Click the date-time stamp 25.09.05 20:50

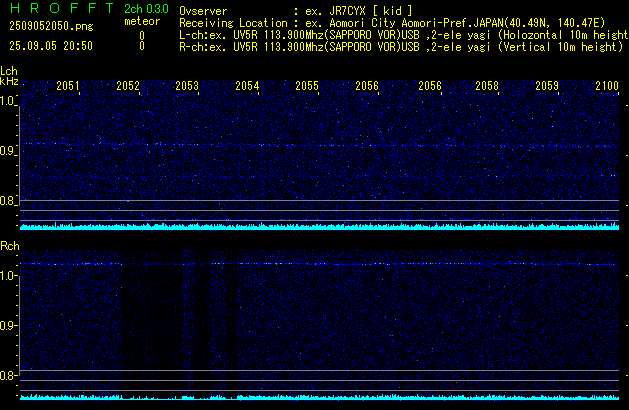[x=51, y=46]
